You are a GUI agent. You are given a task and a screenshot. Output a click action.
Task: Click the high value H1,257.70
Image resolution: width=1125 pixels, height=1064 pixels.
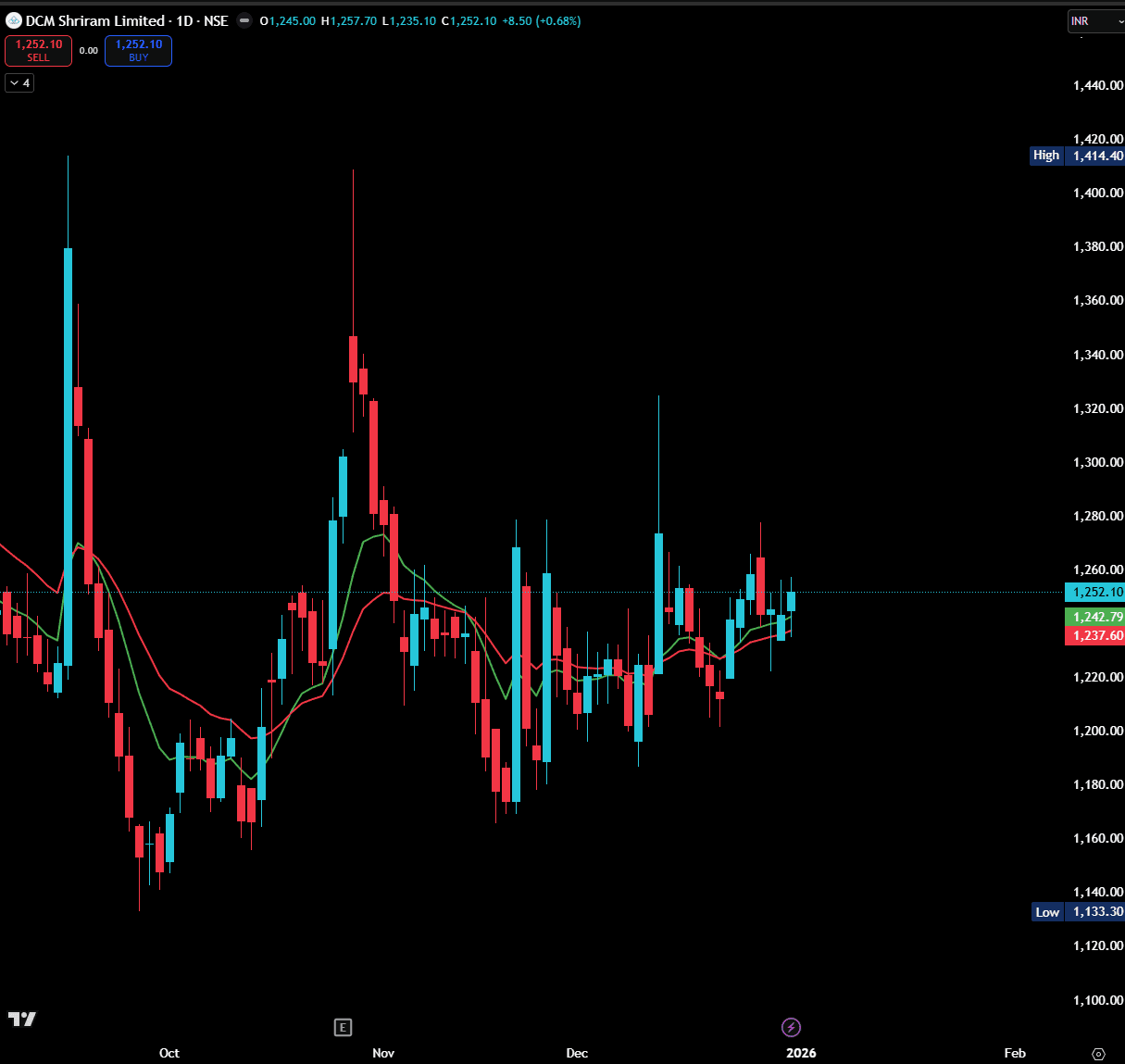click(349, 21)
